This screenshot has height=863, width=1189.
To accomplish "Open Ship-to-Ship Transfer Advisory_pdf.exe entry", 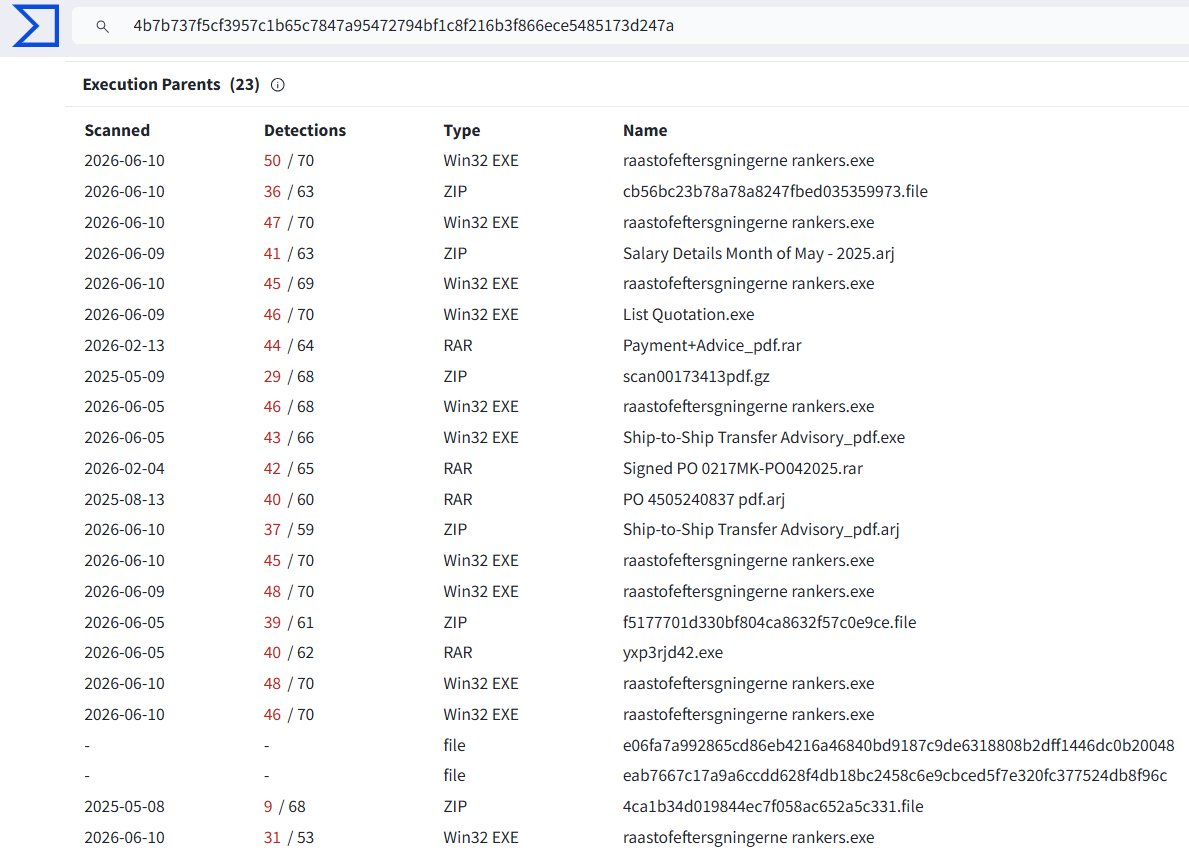I will click(764, 438).
